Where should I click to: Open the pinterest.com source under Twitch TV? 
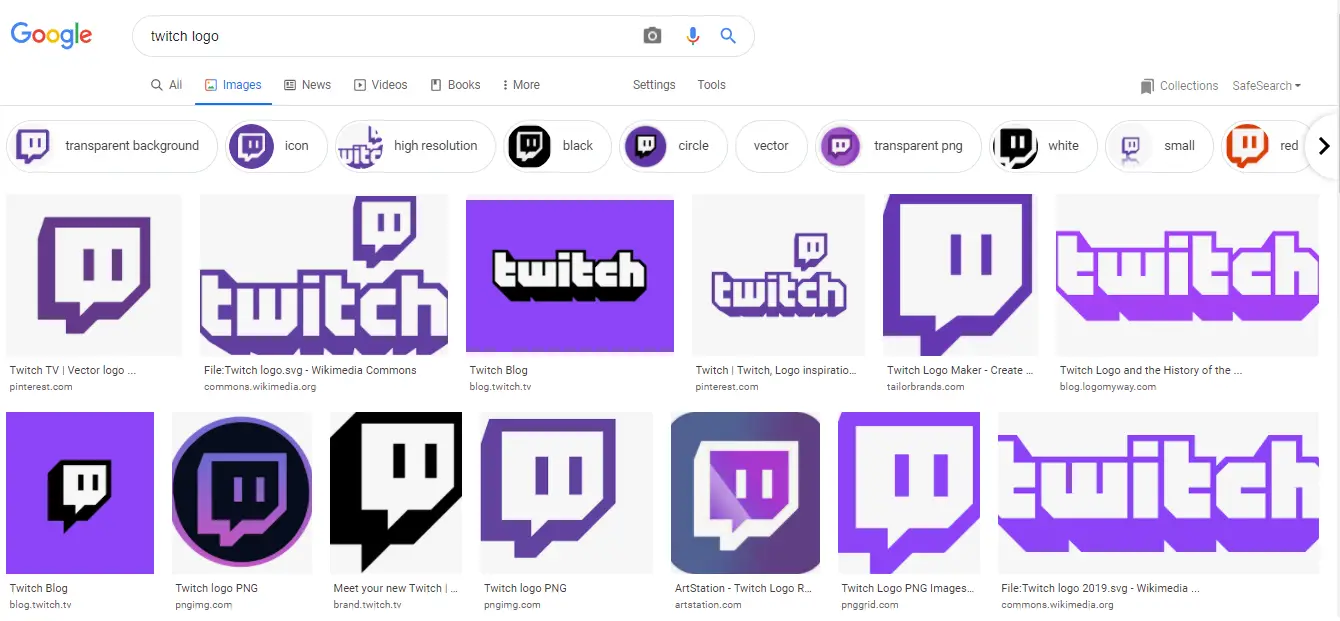[41, 387]
